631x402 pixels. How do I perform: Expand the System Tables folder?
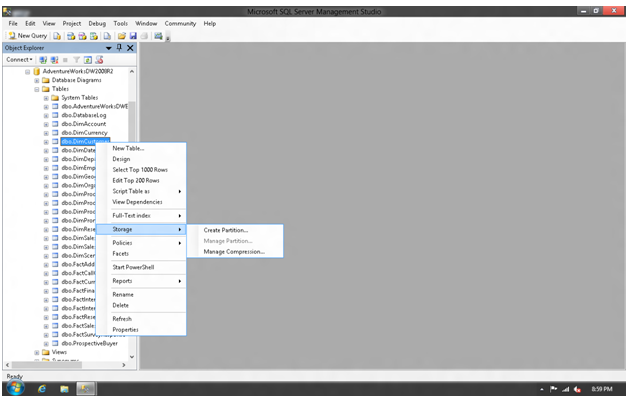click(x=46, y=98)
